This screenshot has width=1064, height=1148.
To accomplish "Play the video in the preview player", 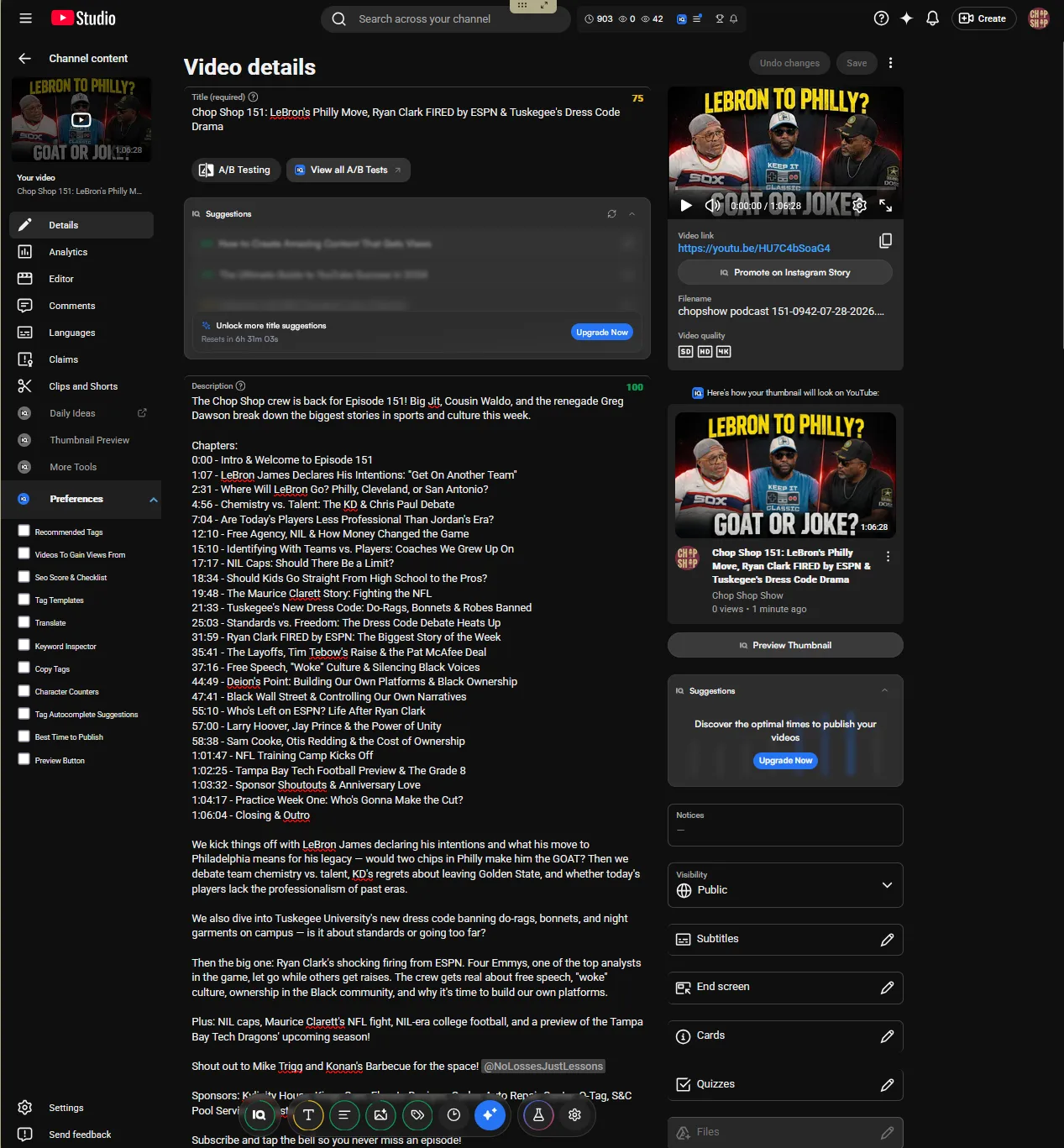I will (686, 205).
